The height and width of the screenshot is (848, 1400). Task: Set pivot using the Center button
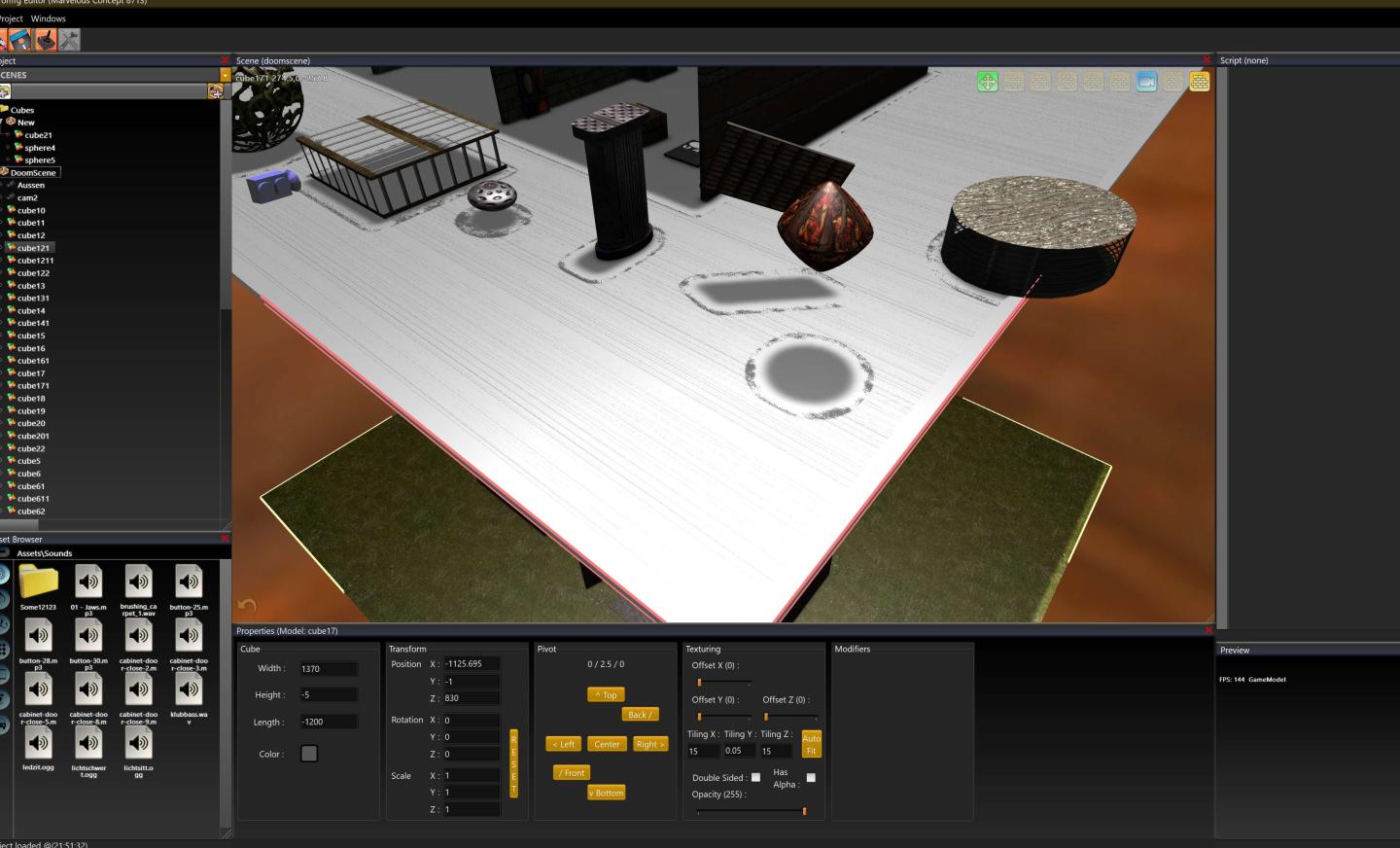click(x=607, y=744)
